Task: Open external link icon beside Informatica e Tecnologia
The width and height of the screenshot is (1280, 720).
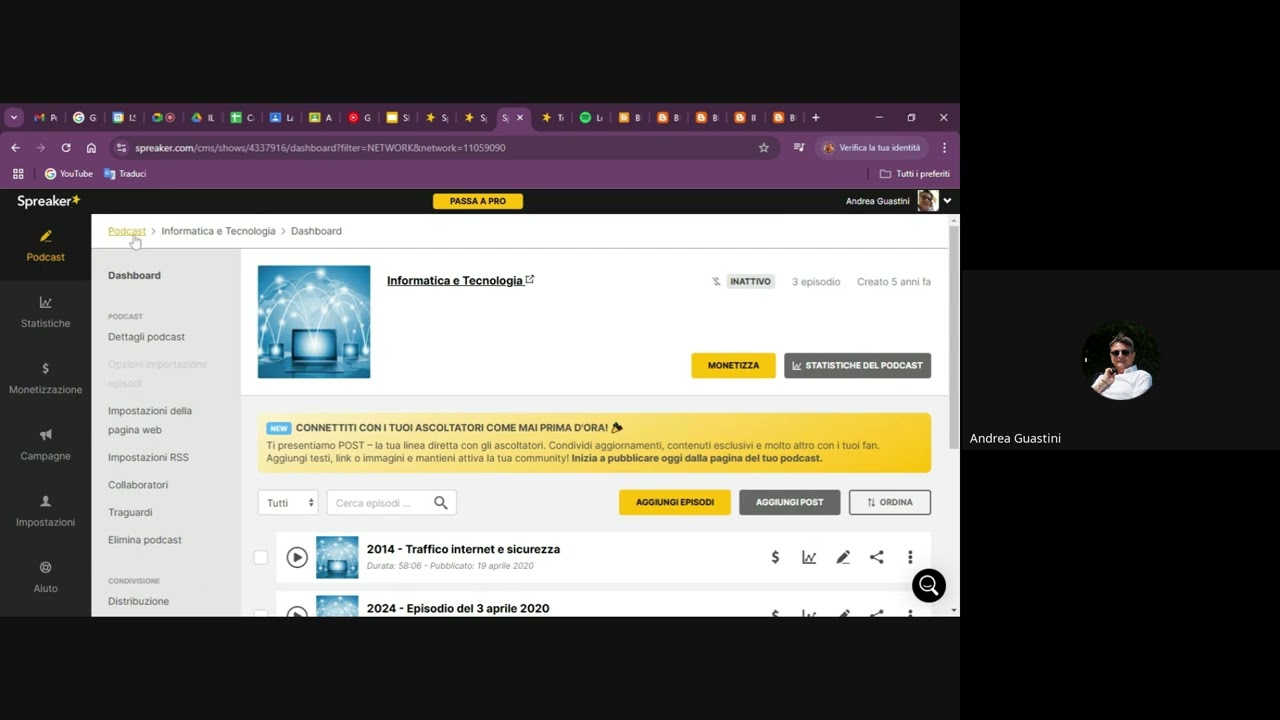Action: pyautogui.click(x=530, y=280)
